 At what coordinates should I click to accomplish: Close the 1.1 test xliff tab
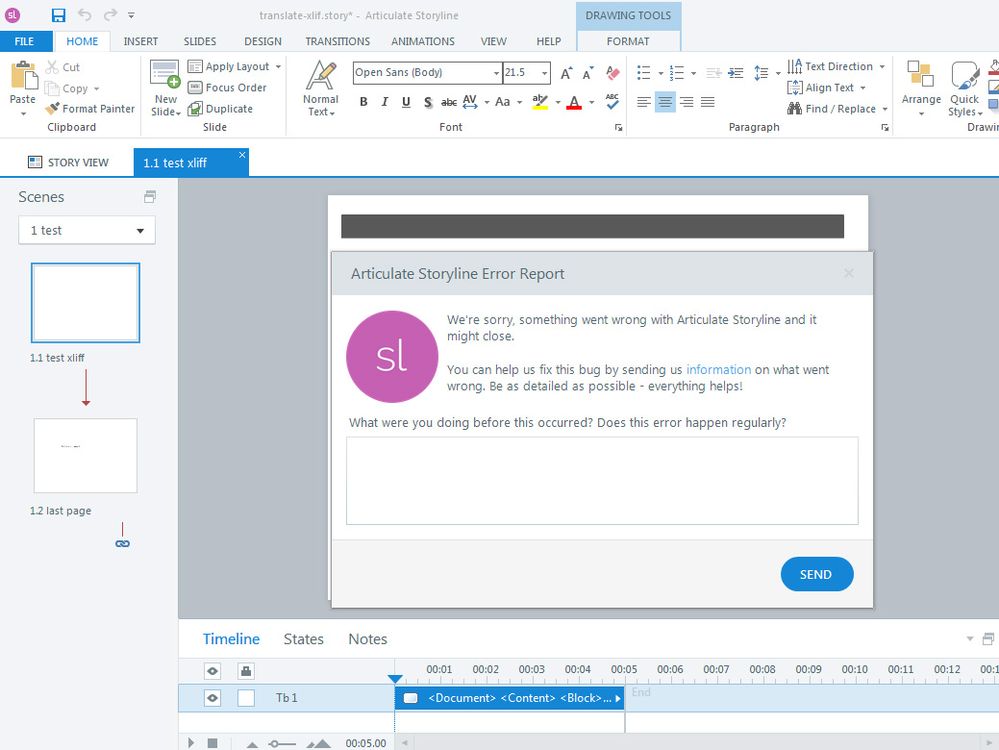tap(241, 155)
